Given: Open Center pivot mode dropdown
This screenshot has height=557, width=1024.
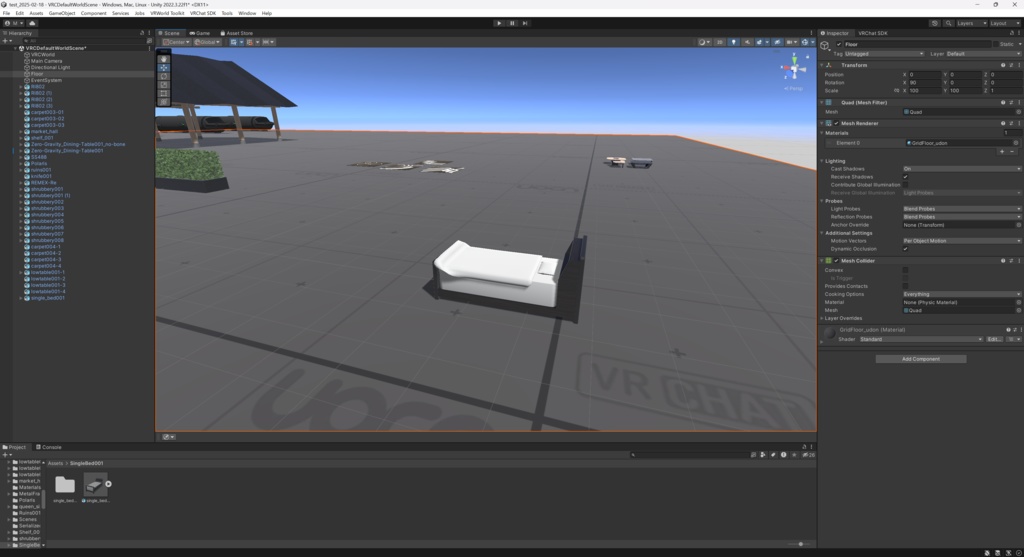Looking at the screenshot, I should pos(176,42).
